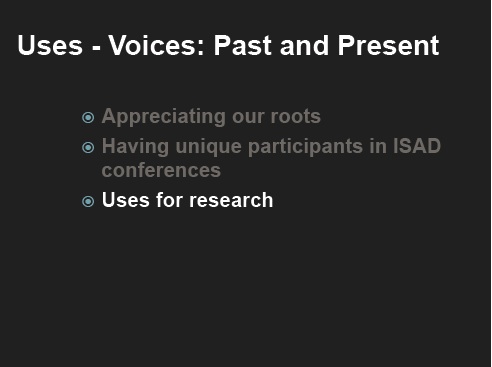The image size is (492, 367).
Task: Select the slide title Uses - Voices: Past and Present
Action: coord(228,45)
